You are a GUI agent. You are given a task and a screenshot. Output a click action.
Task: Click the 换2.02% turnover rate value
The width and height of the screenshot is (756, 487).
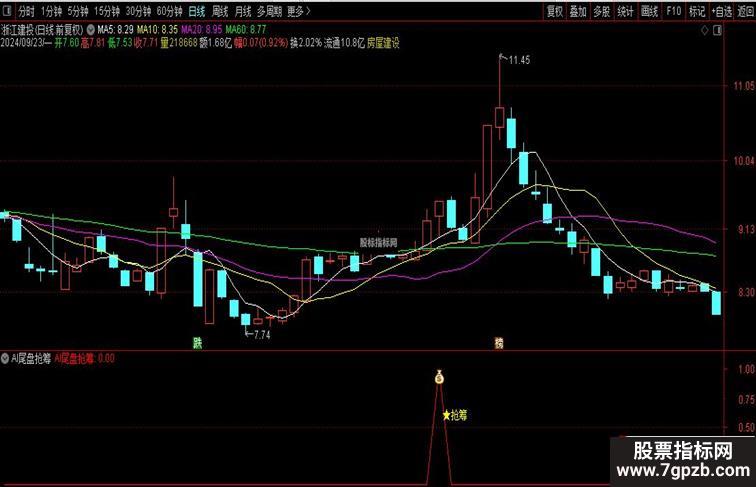(305, 43)
